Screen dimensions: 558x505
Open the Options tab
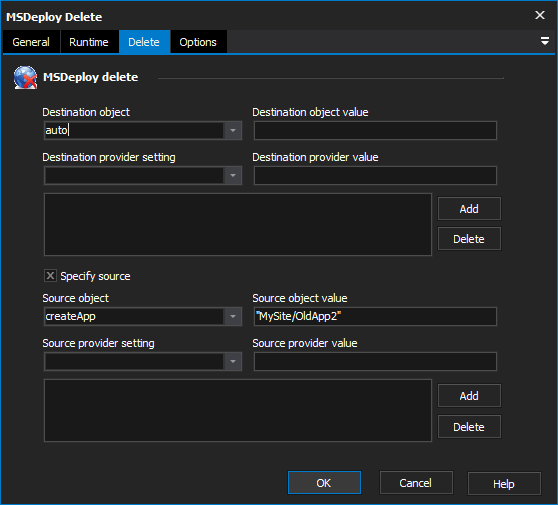click(198, 42)
